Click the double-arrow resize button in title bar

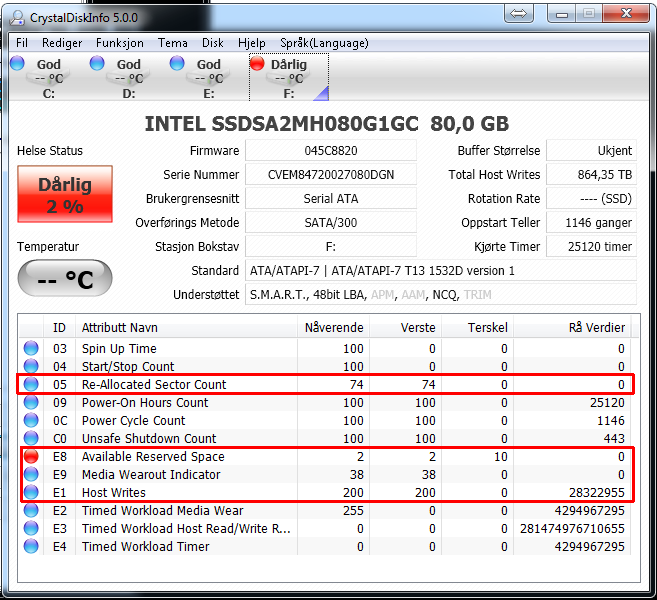click(519, 14)
